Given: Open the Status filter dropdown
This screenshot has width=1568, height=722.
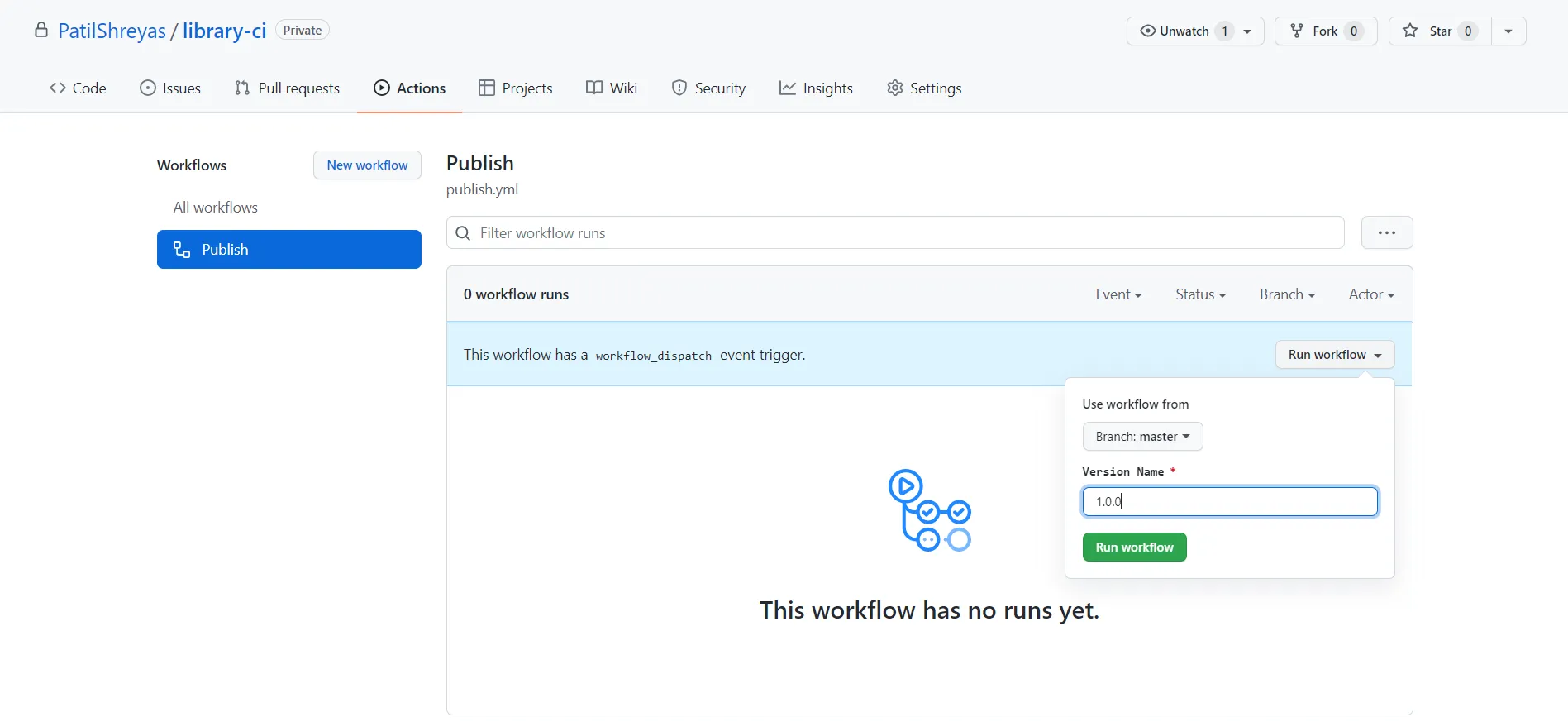Looking at the screenshot, I should click(1200, 295).
